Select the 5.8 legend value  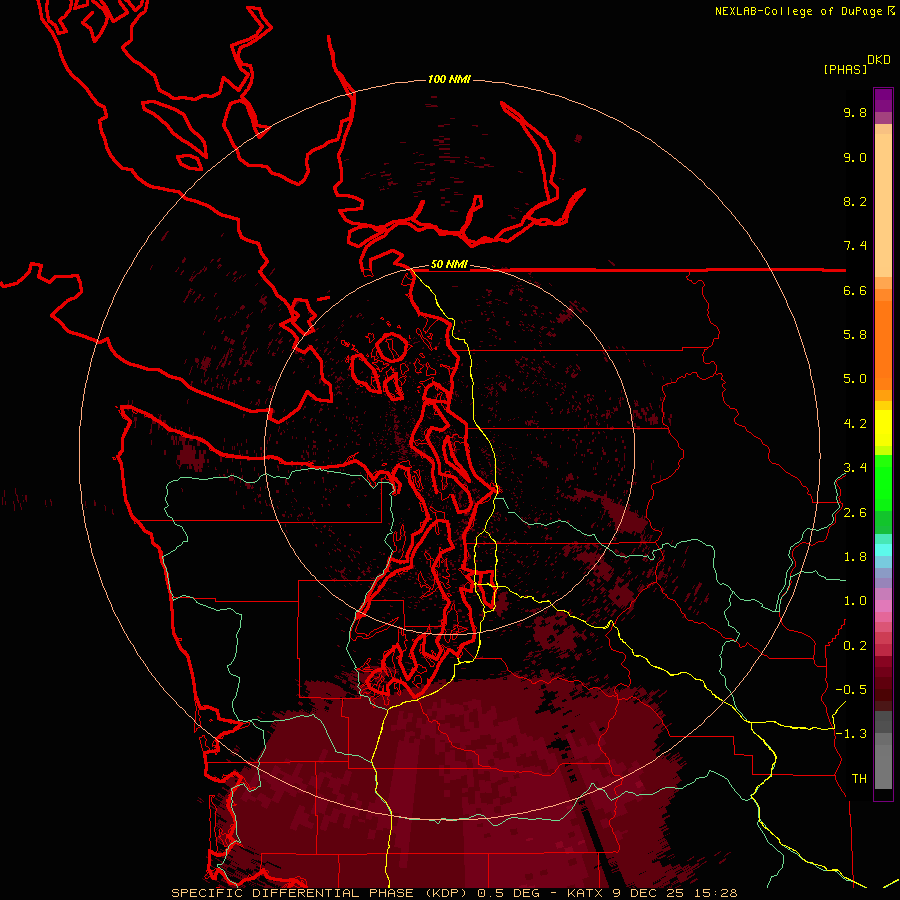click(x=855, y=335)
